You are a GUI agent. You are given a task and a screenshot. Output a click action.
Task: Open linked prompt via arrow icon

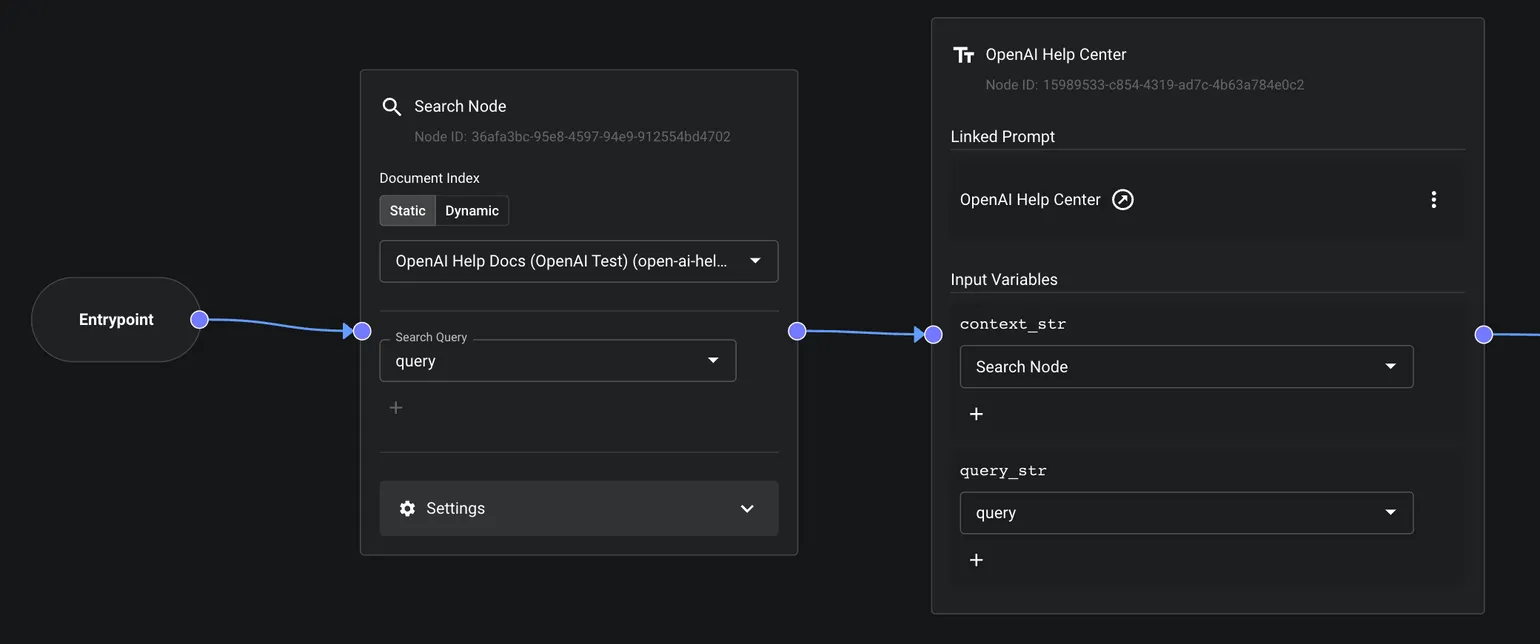coord(1123,200)
